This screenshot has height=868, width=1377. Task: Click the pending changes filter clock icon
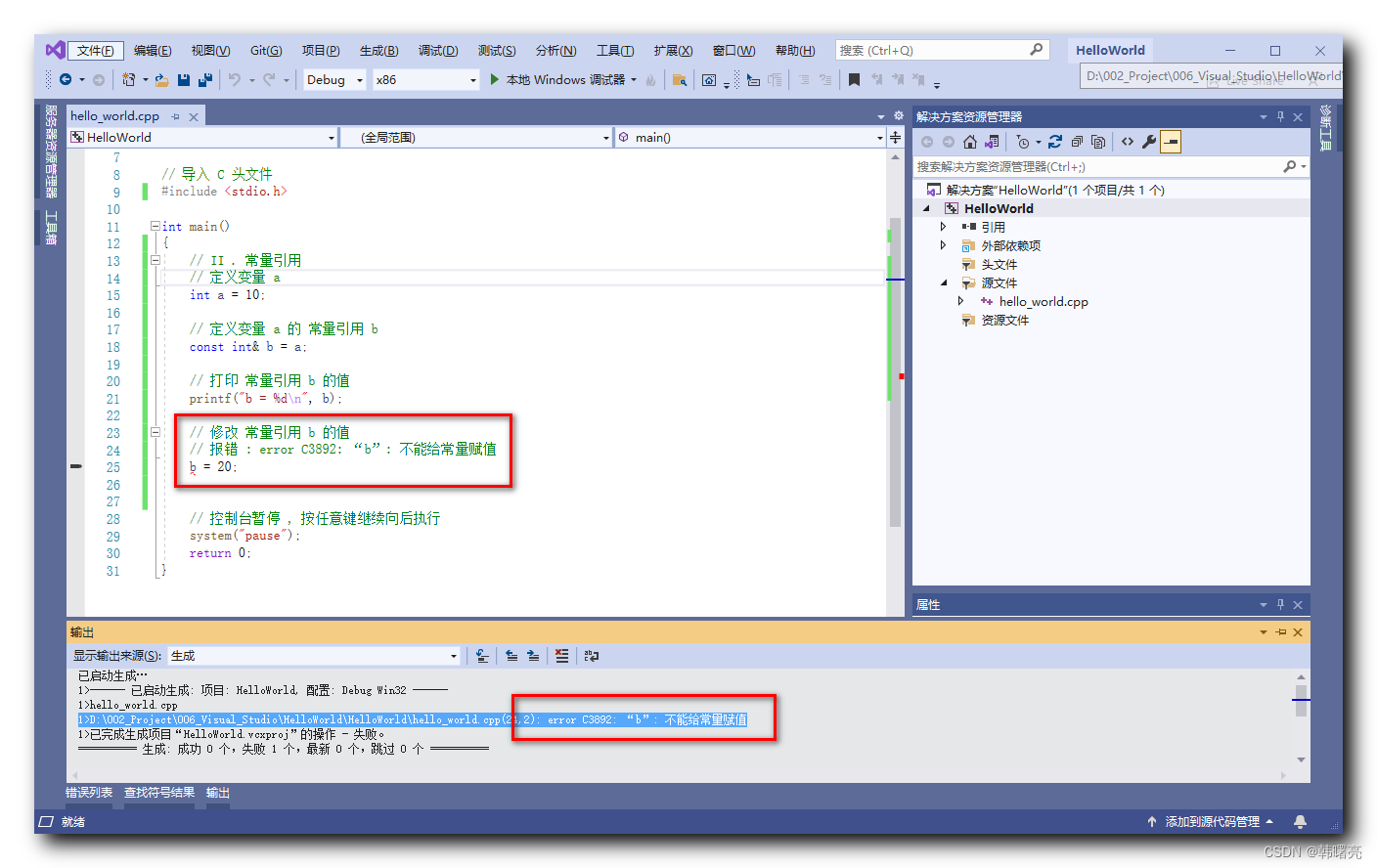point(1023,142)
